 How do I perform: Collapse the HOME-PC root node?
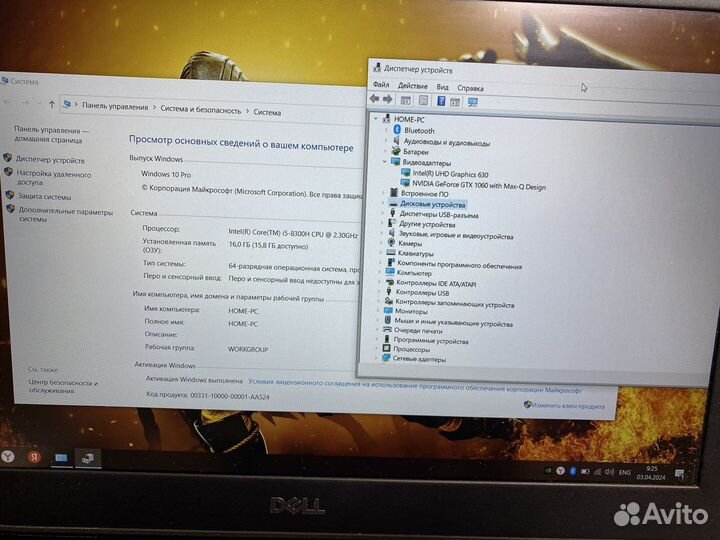[x=376, y=118]
